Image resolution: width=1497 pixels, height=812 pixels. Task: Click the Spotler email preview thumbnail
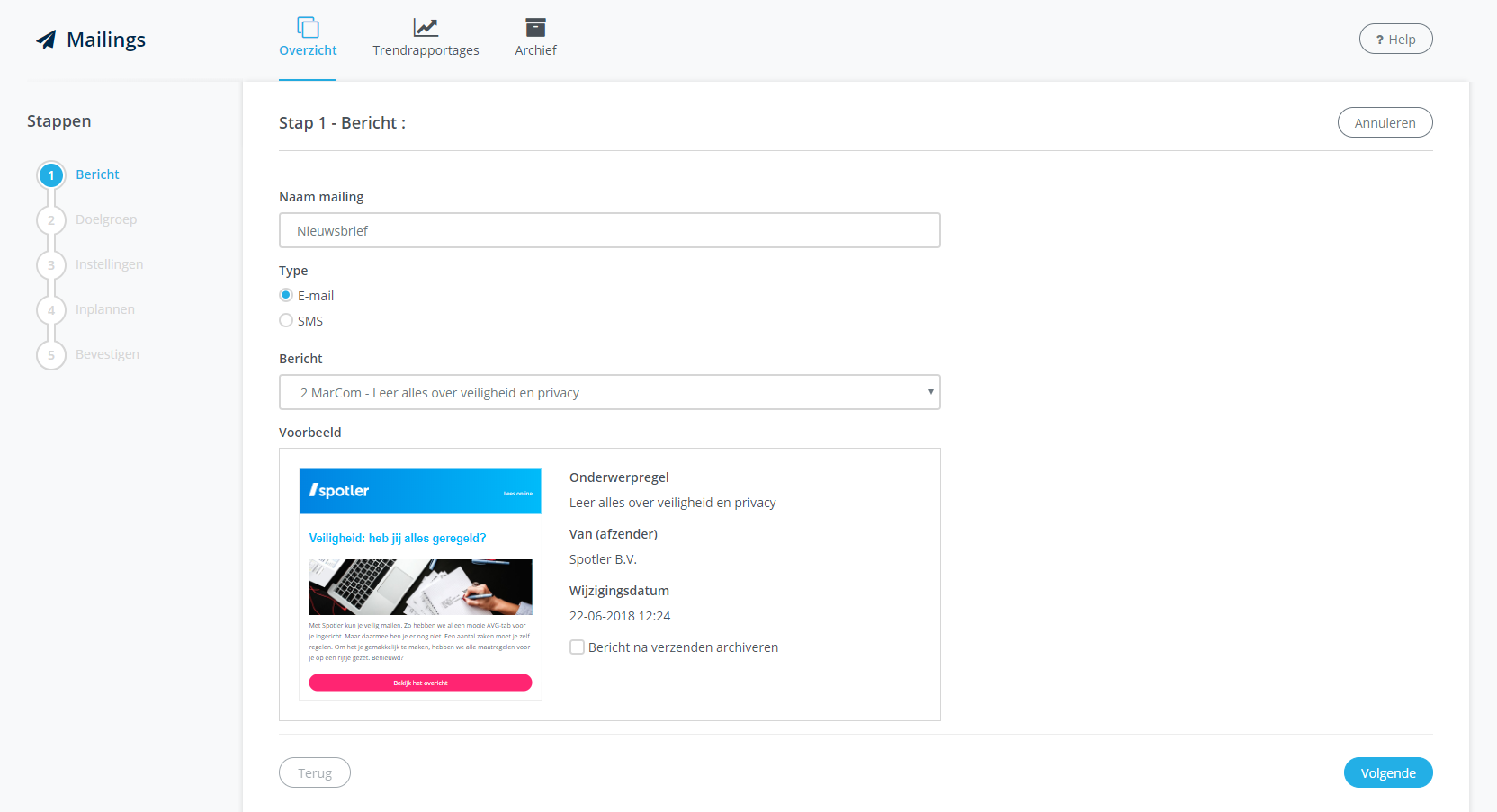click(420, 584)
